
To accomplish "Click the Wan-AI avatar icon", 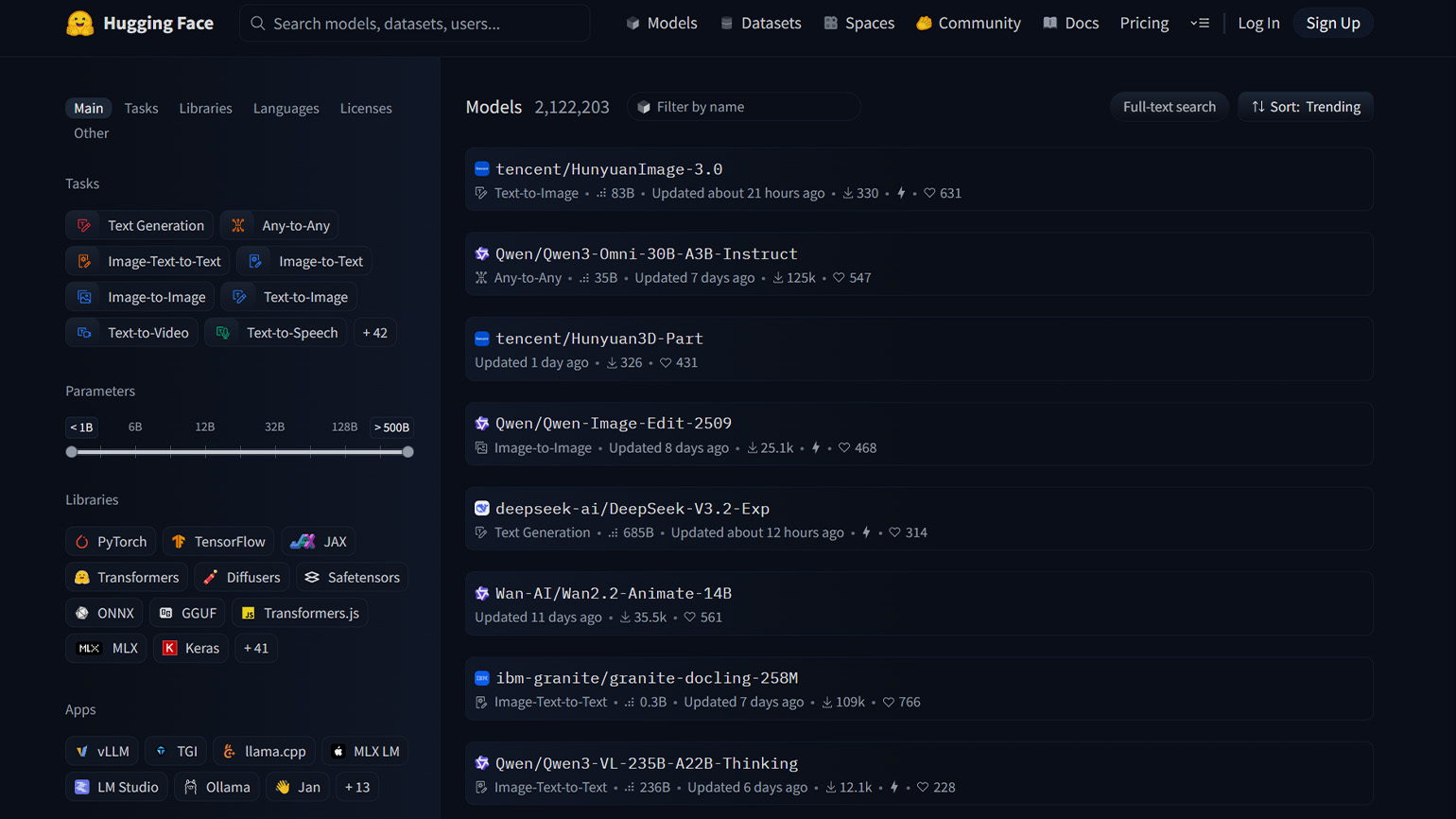I will click(x=482, y=593).
